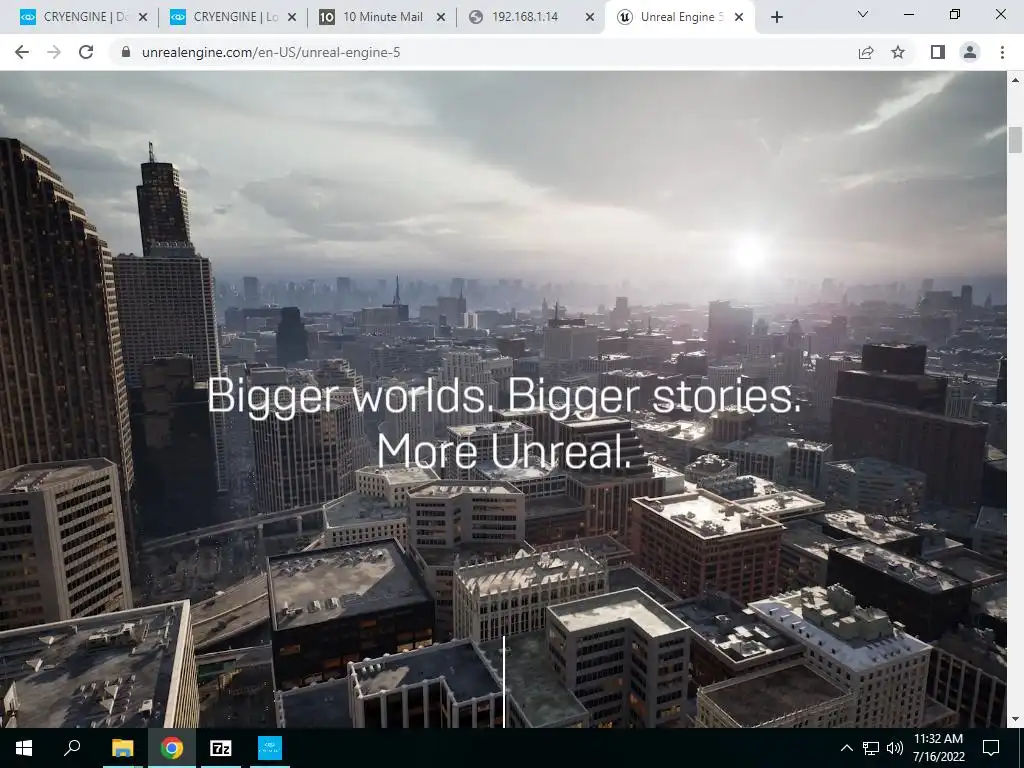The width and height of the screenshot is (1024, 768).
Task: Reload the Unreal Engine page
Action: (x=86, y=52)
